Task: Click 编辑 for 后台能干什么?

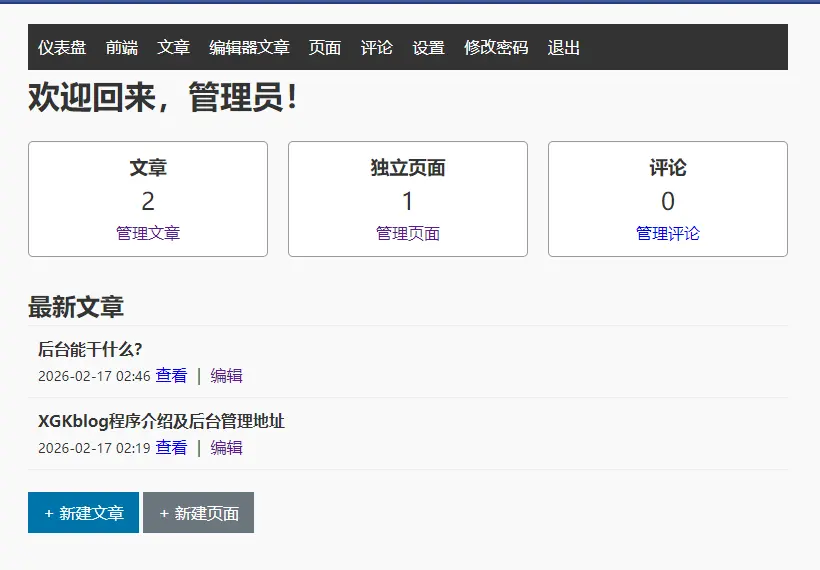Action: 226,375
